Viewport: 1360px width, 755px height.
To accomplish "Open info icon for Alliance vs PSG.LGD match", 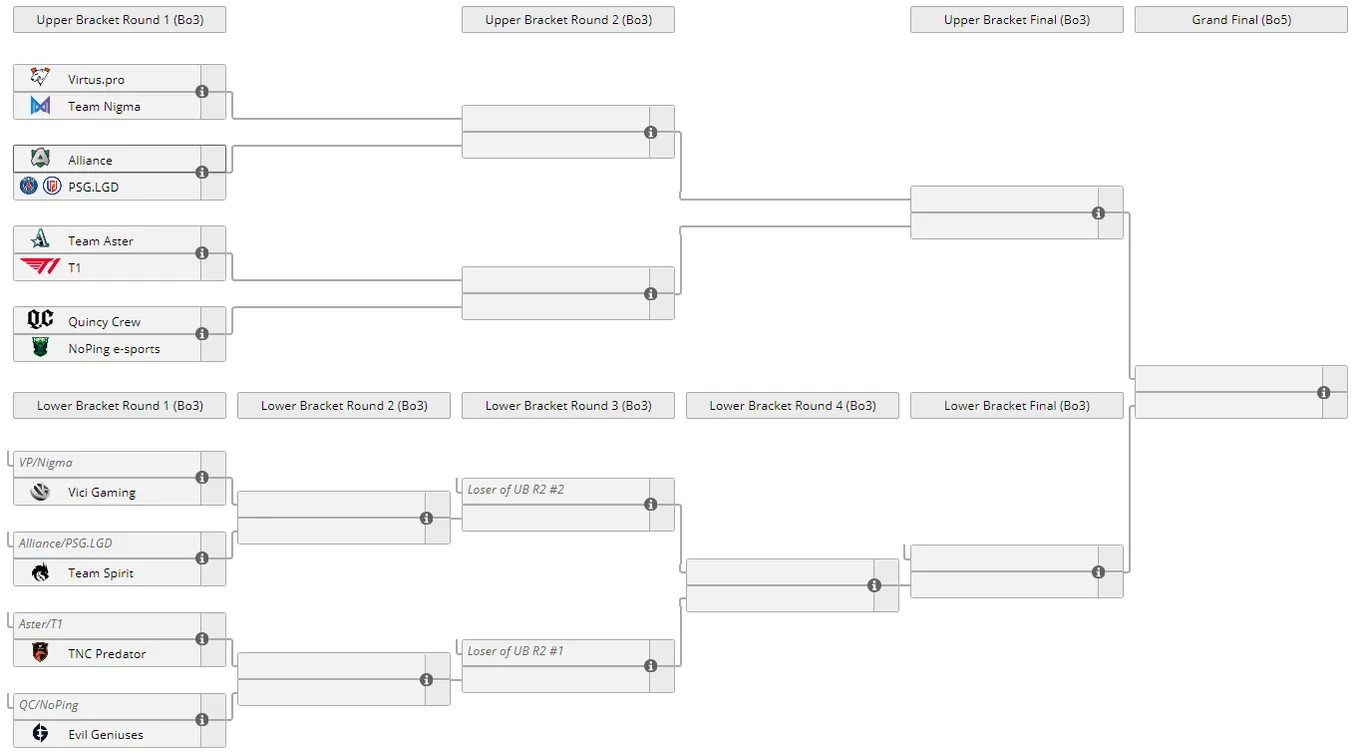I will point(202,172).
